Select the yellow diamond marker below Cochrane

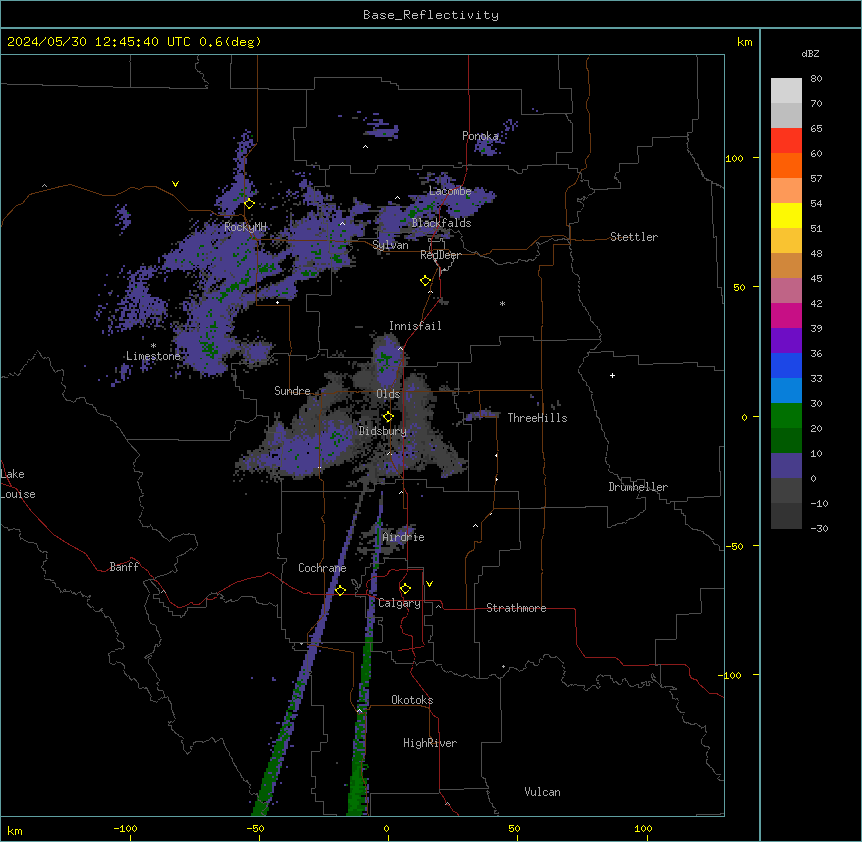[340, 590]
